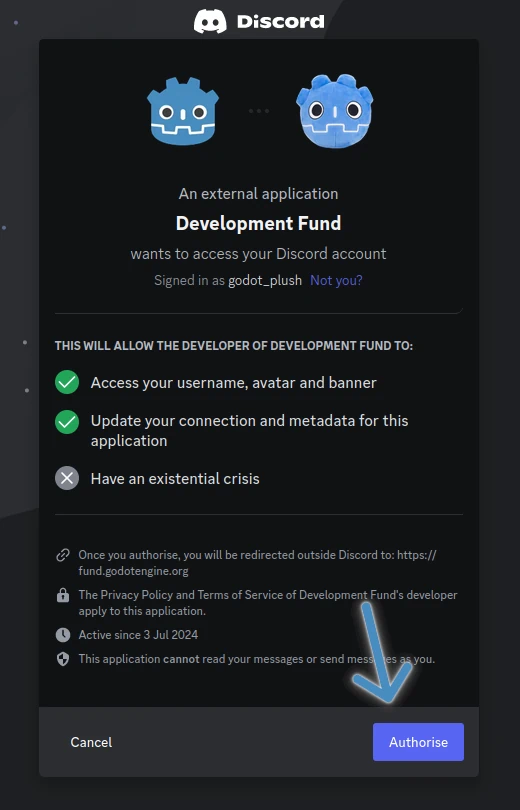This screenshot has width=520, height=810.
Task: Follow the 'Not you?' link
Action: click(x=336, y=281)
